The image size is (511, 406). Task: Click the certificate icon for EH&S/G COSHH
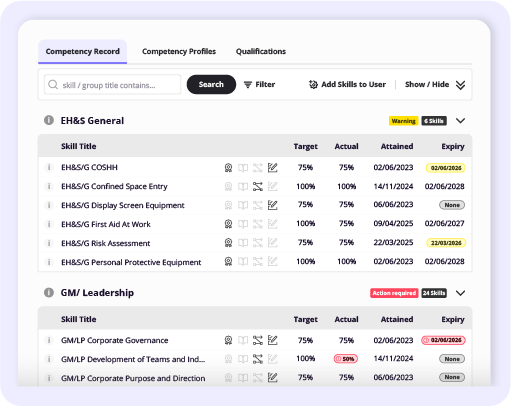pyautogui.click(x=228, y=168)
